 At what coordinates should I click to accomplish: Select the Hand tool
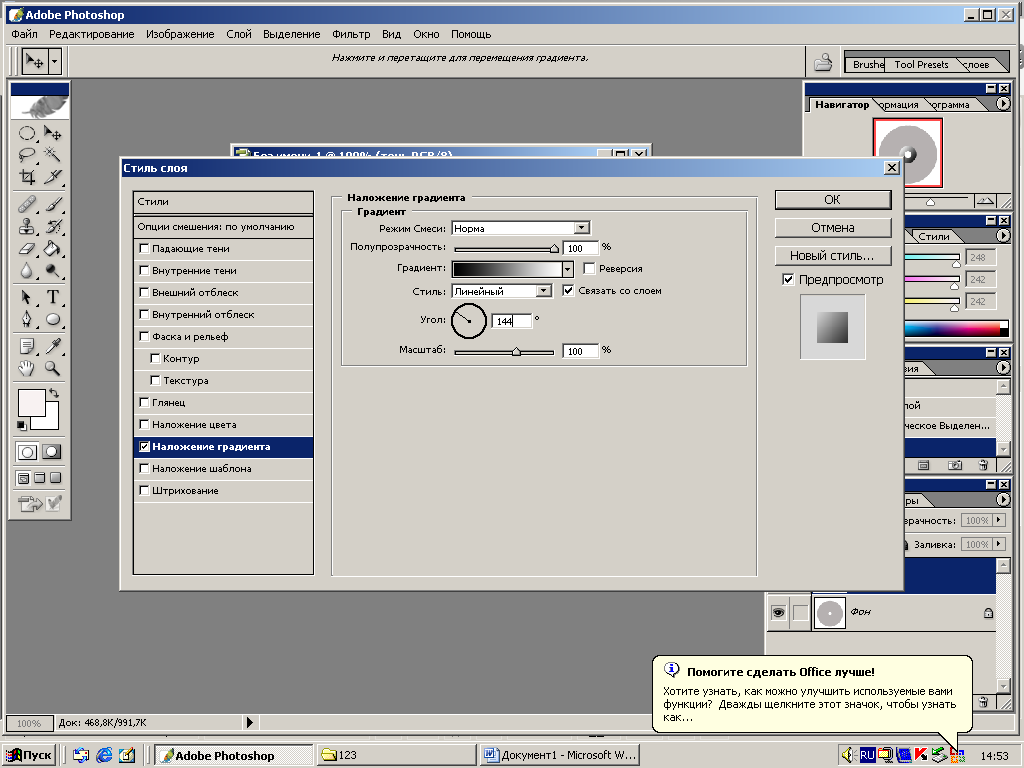pyautogui.click(x=26, y=368)
